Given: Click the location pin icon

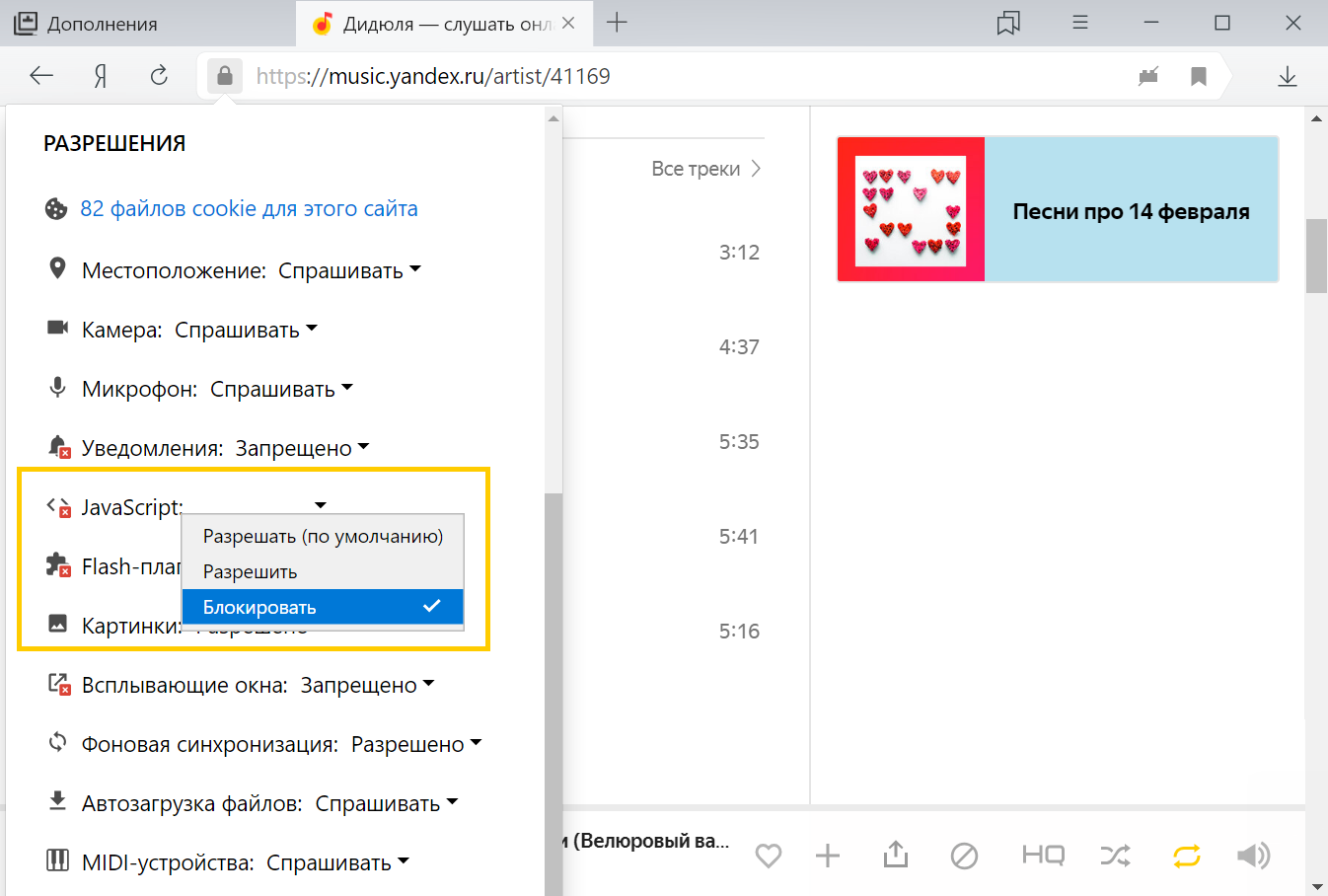Looking at the screenshot, I should (x=57, y=268).
